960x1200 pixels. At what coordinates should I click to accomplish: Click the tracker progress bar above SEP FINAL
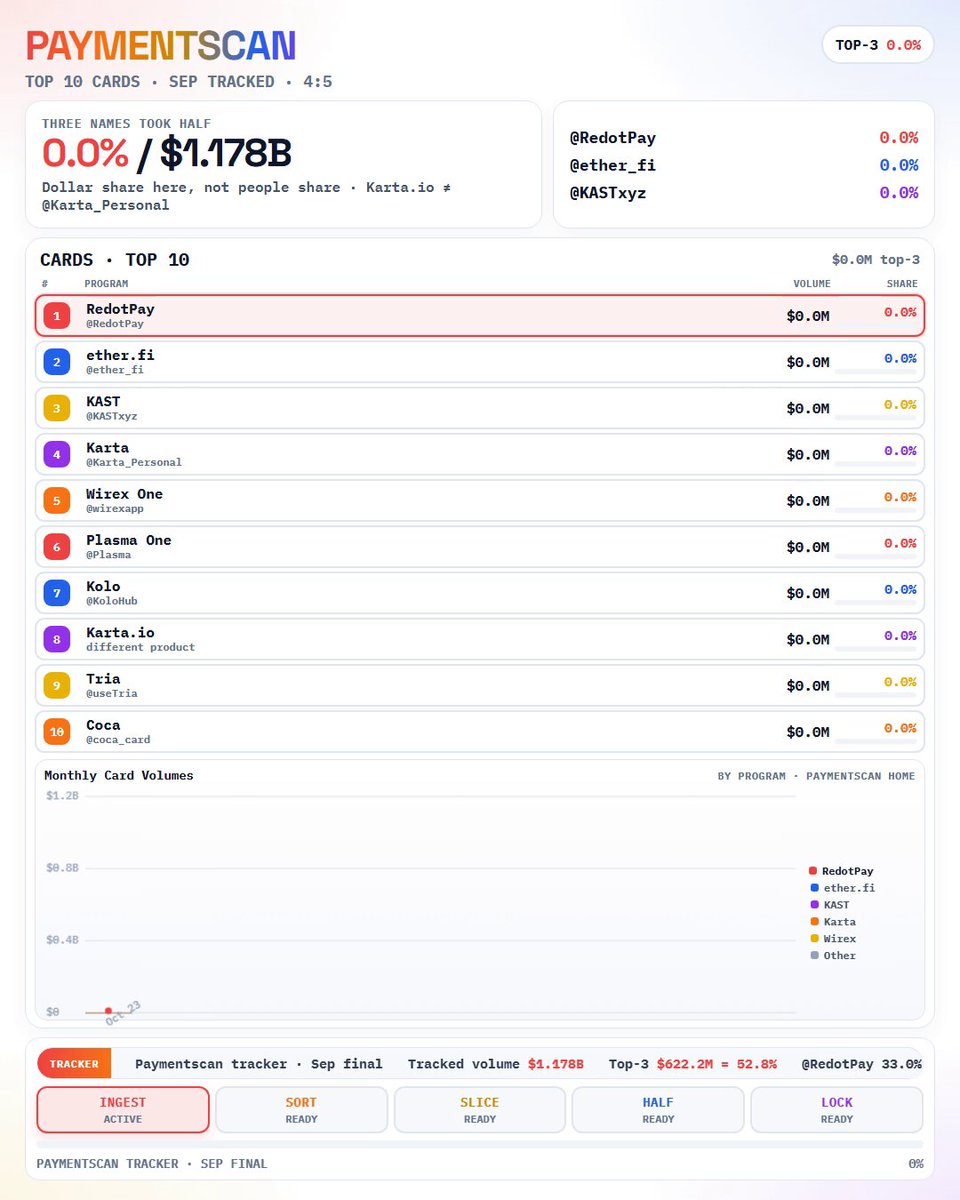[480, 1144]
